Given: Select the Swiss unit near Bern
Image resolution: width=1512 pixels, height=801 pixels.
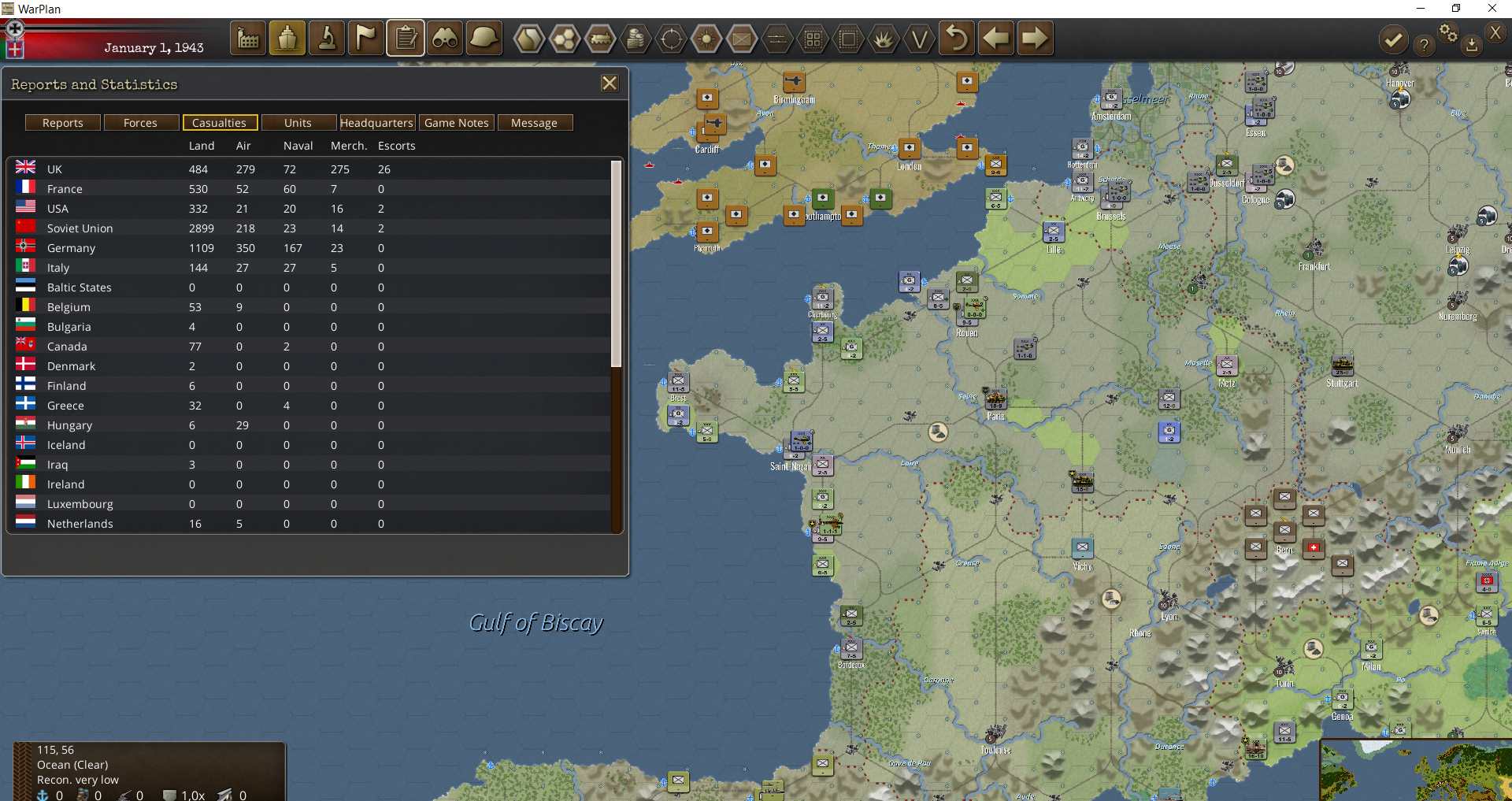Looking at the screenshot, I should point(1314,548).
